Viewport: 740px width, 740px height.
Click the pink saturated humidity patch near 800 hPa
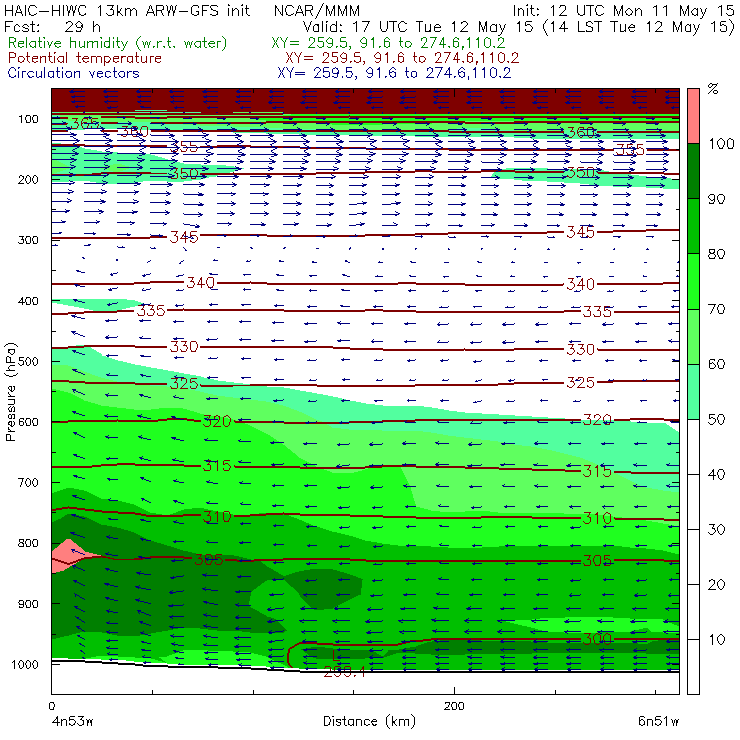point(68,556)
